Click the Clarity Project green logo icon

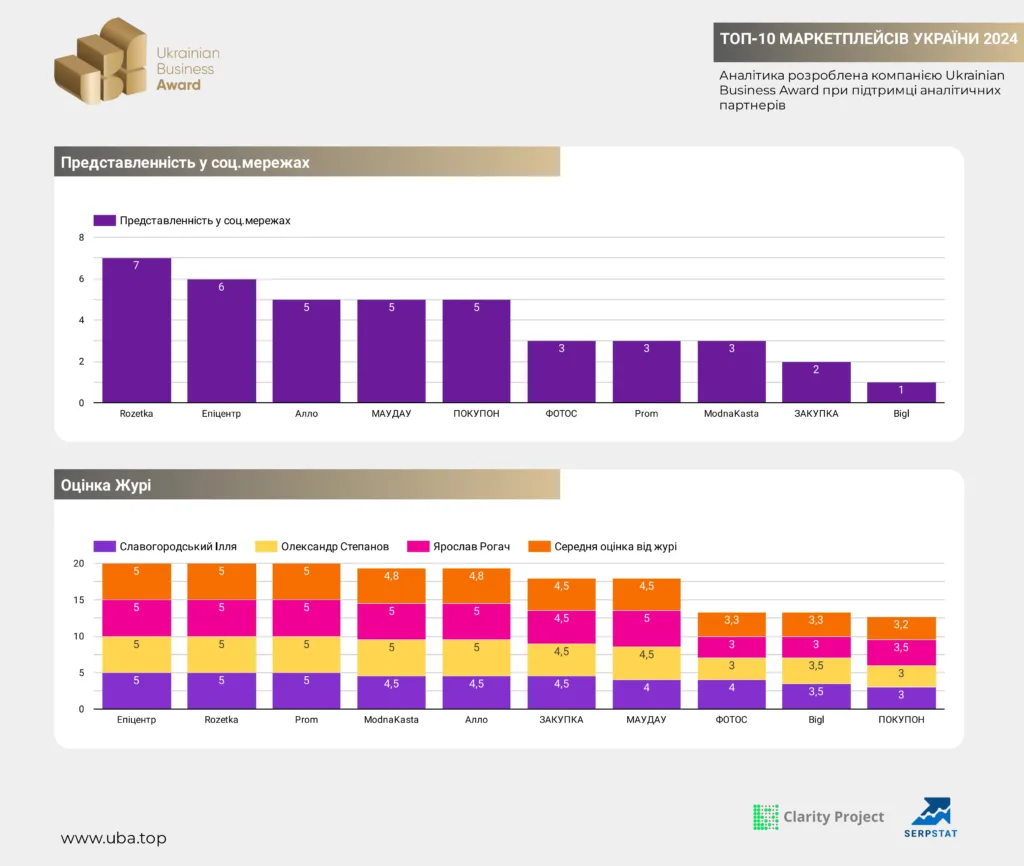[x=765, y=817]
